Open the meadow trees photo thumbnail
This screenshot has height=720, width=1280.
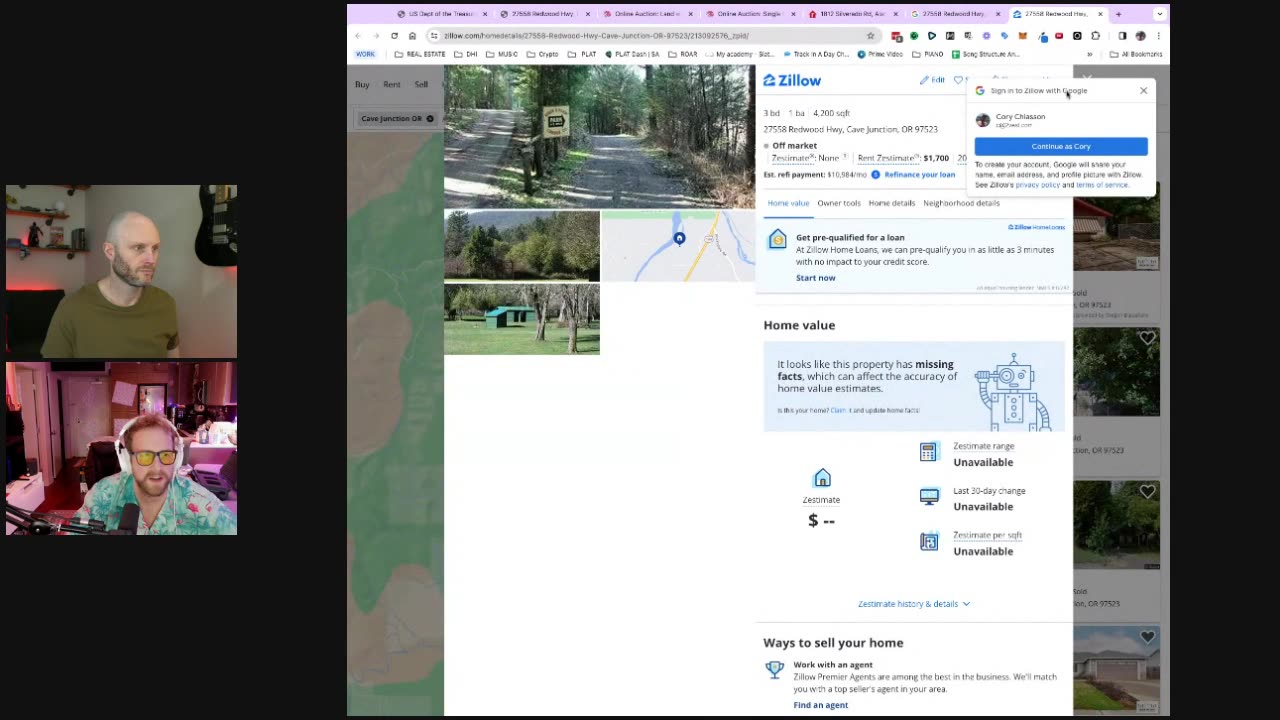[522, 246]
